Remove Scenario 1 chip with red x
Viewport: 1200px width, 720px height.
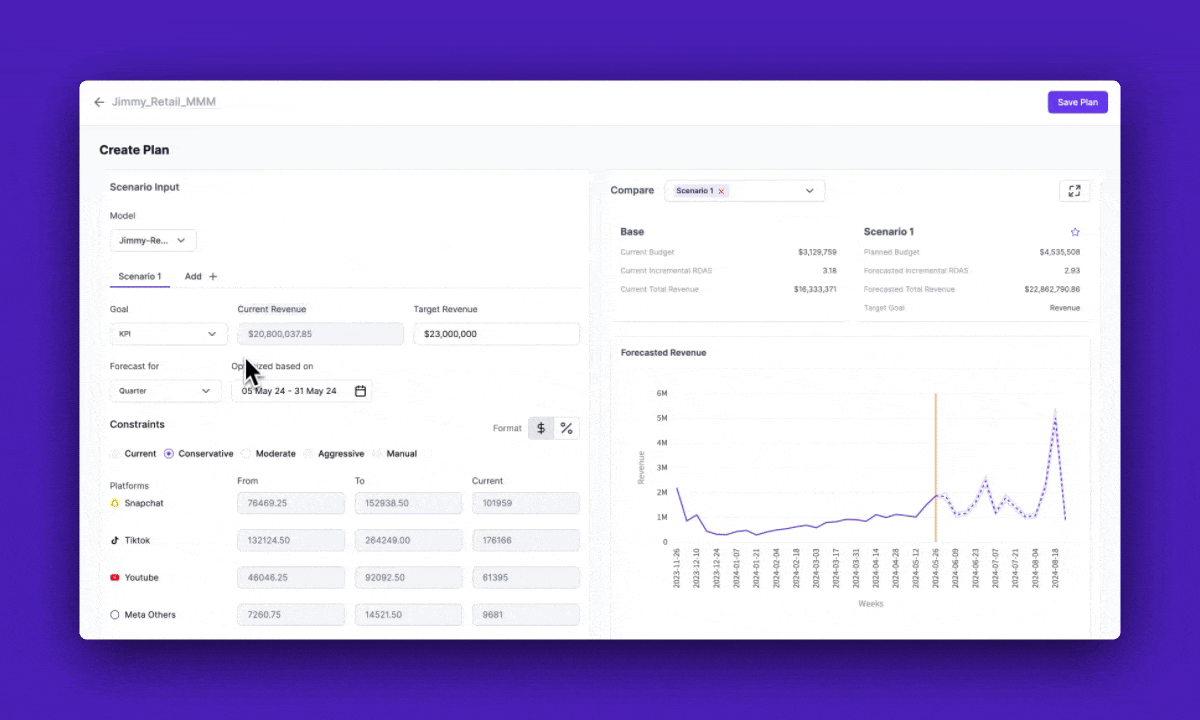click(x=721, y=191)
